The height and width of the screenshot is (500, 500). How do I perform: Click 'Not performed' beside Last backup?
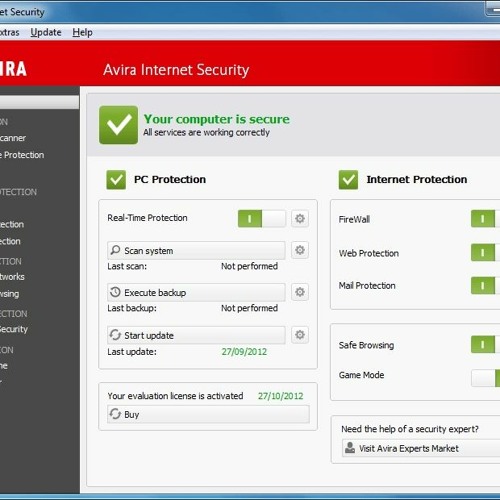pyautogui.click(x=249, y=308)
